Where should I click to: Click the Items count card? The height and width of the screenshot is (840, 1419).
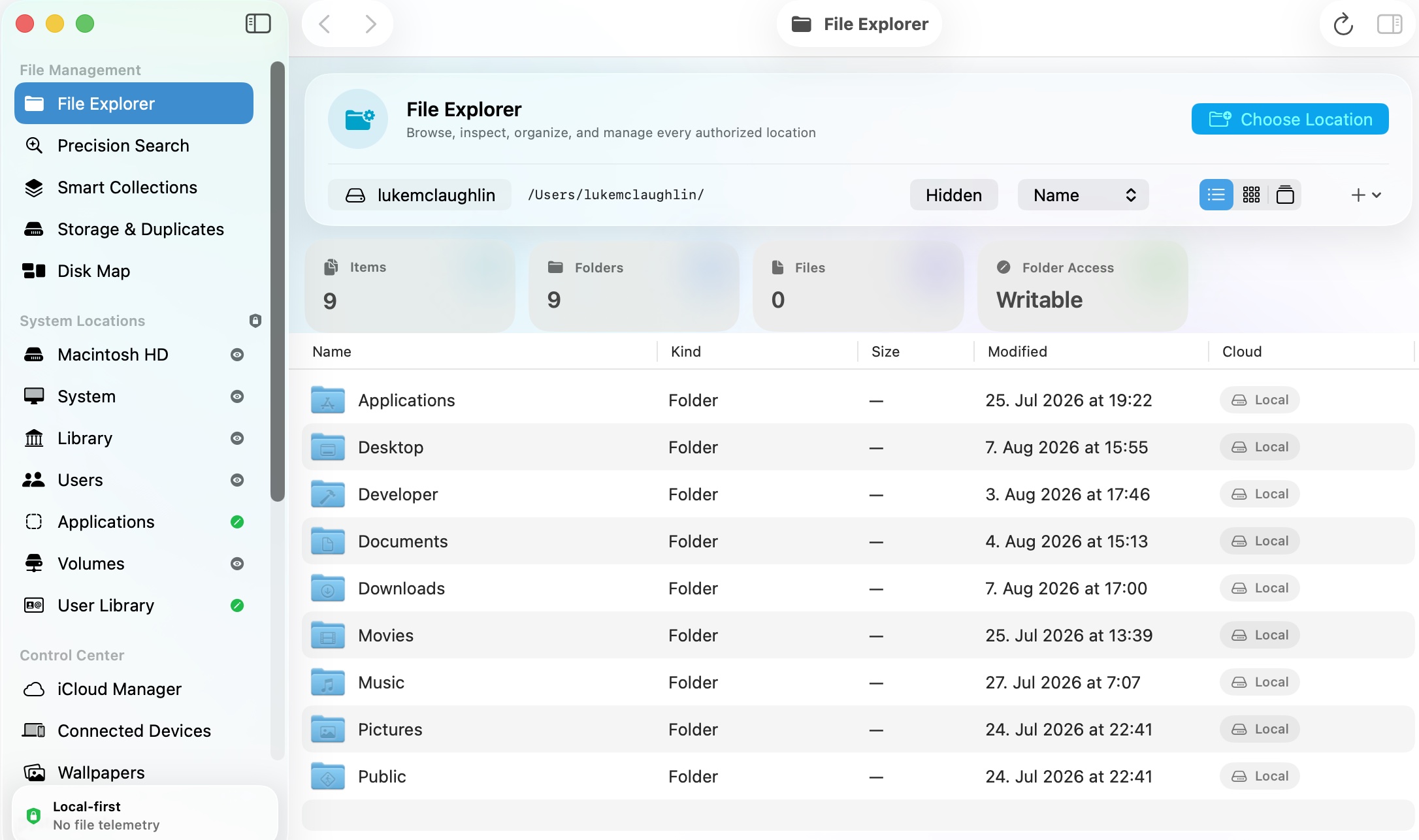point(410,286)
